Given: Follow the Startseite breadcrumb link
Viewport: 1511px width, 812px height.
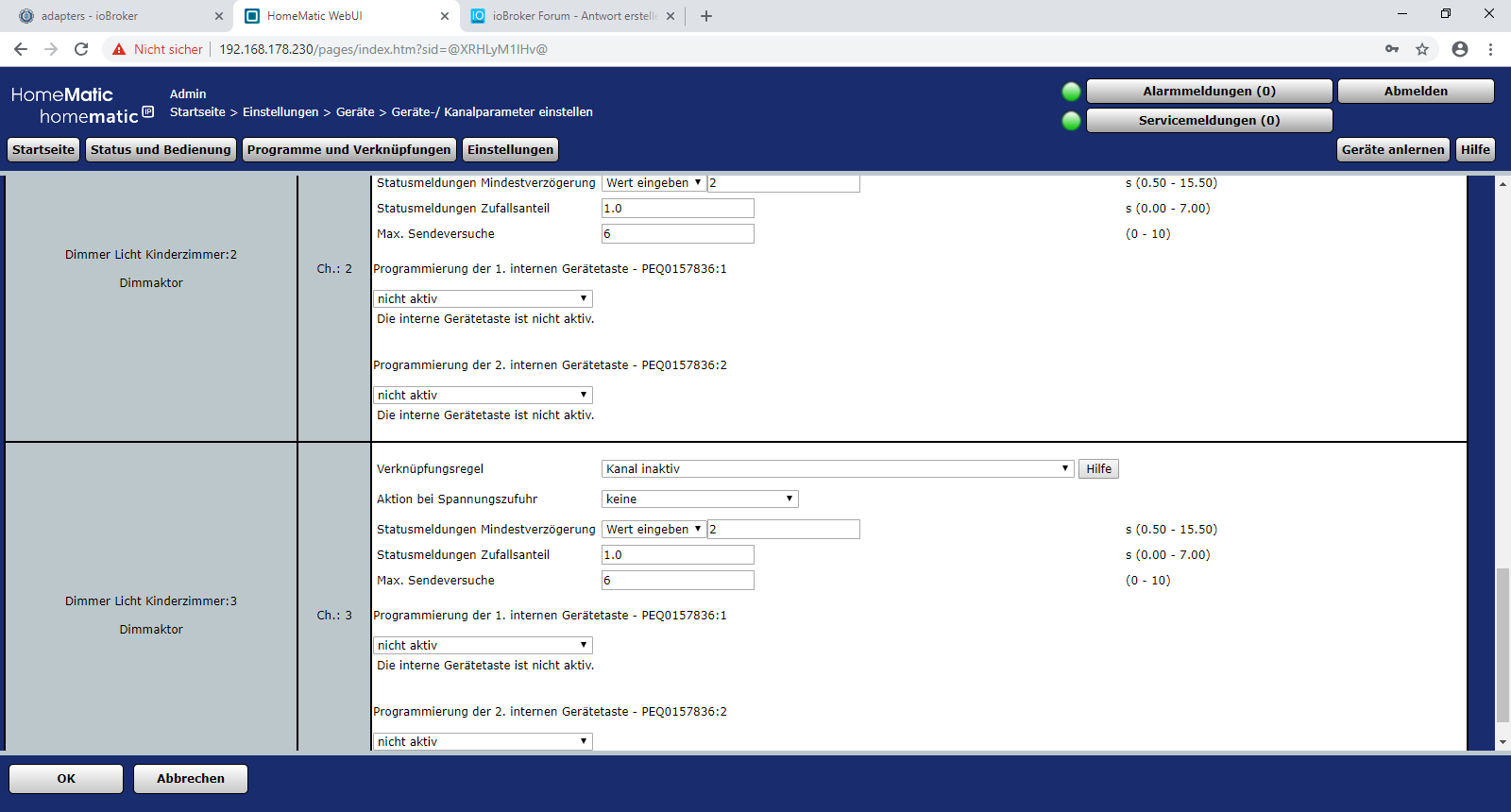Looking at the screenshot, I should 197,112.
